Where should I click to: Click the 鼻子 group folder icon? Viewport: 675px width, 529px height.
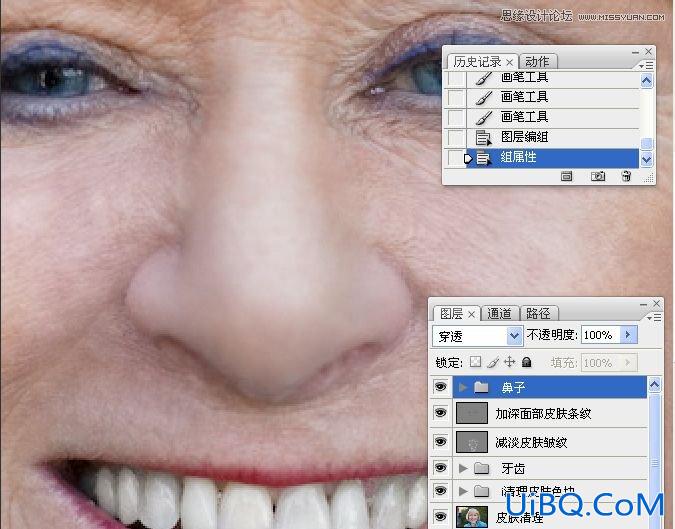pyautogui.click(x=481, y=388)
